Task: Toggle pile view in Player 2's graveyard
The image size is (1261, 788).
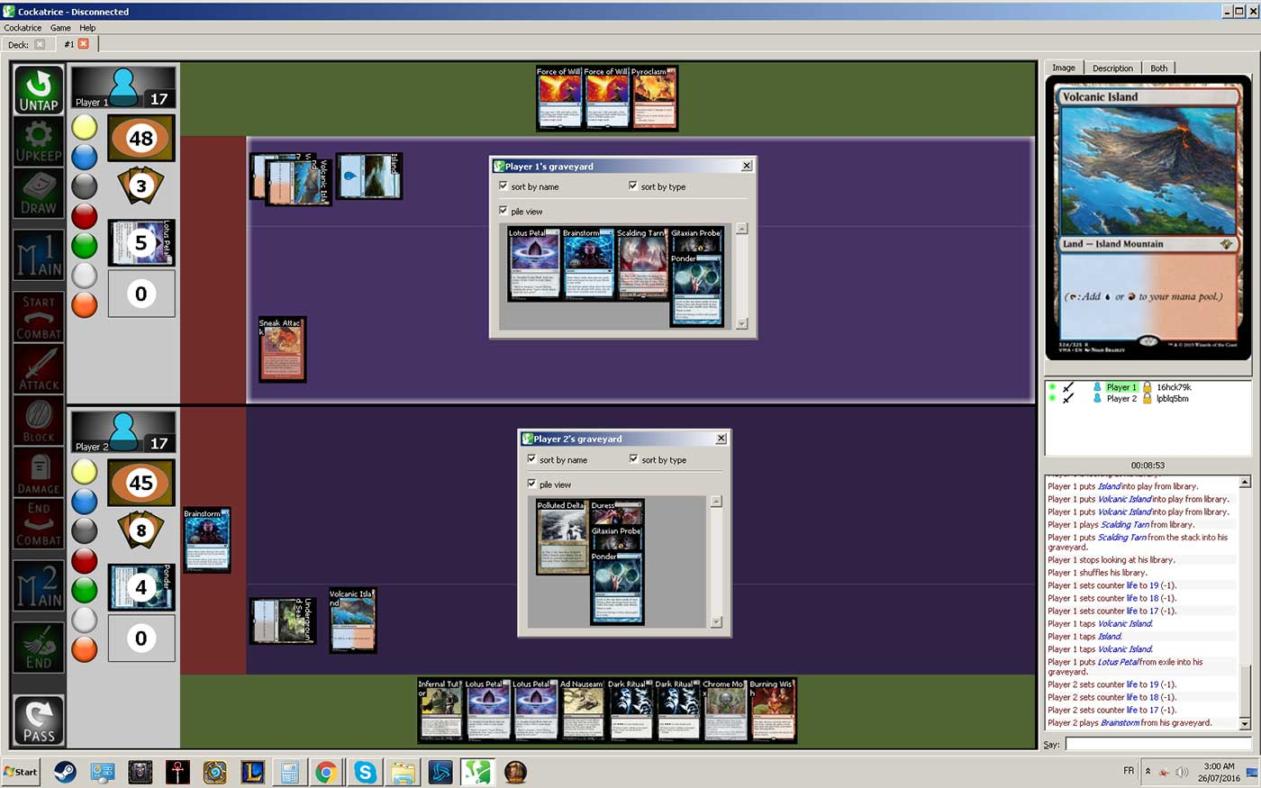Action: click(549, 484)
